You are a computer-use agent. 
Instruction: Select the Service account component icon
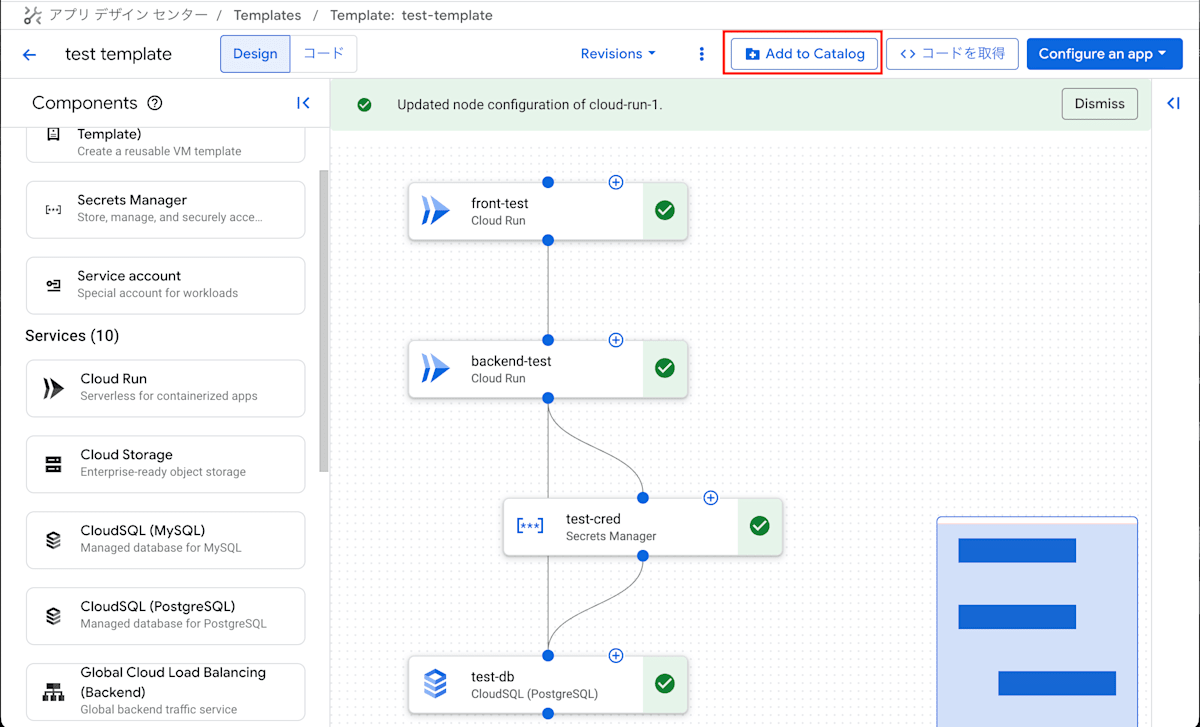pyautogui.click(x=53, y=285)
